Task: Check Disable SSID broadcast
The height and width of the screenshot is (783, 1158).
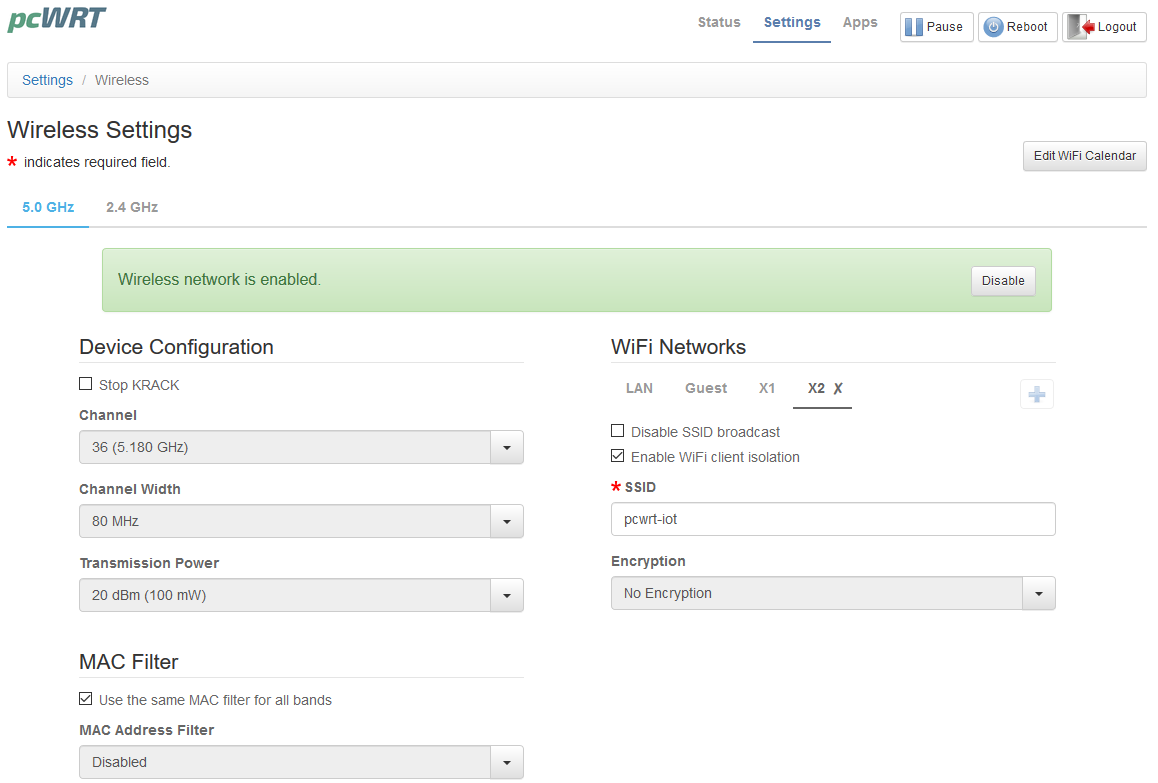Action: point(618,432)
